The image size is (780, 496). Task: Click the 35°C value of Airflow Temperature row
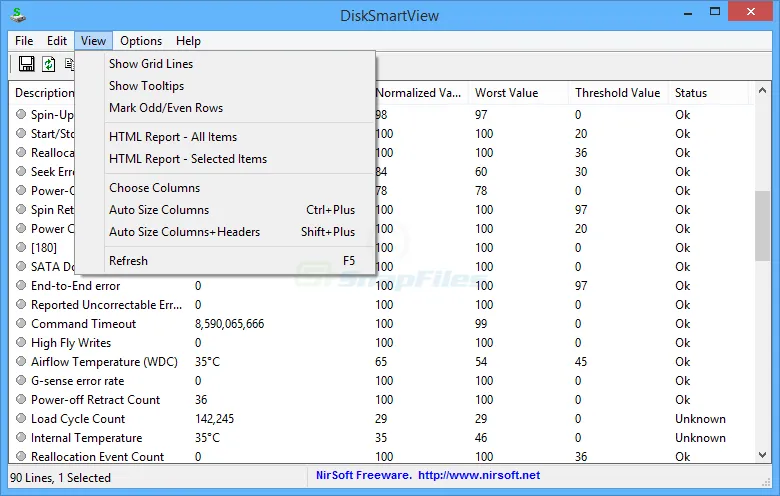(x=207, y=362)
